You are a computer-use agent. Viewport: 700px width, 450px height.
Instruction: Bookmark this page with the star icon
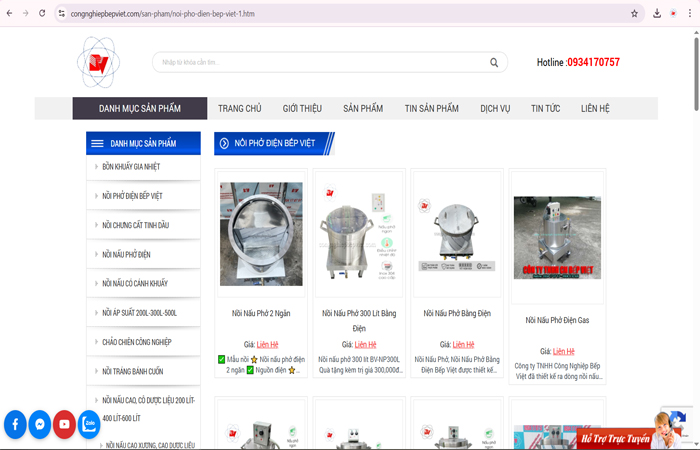click(x=634, y=14)
